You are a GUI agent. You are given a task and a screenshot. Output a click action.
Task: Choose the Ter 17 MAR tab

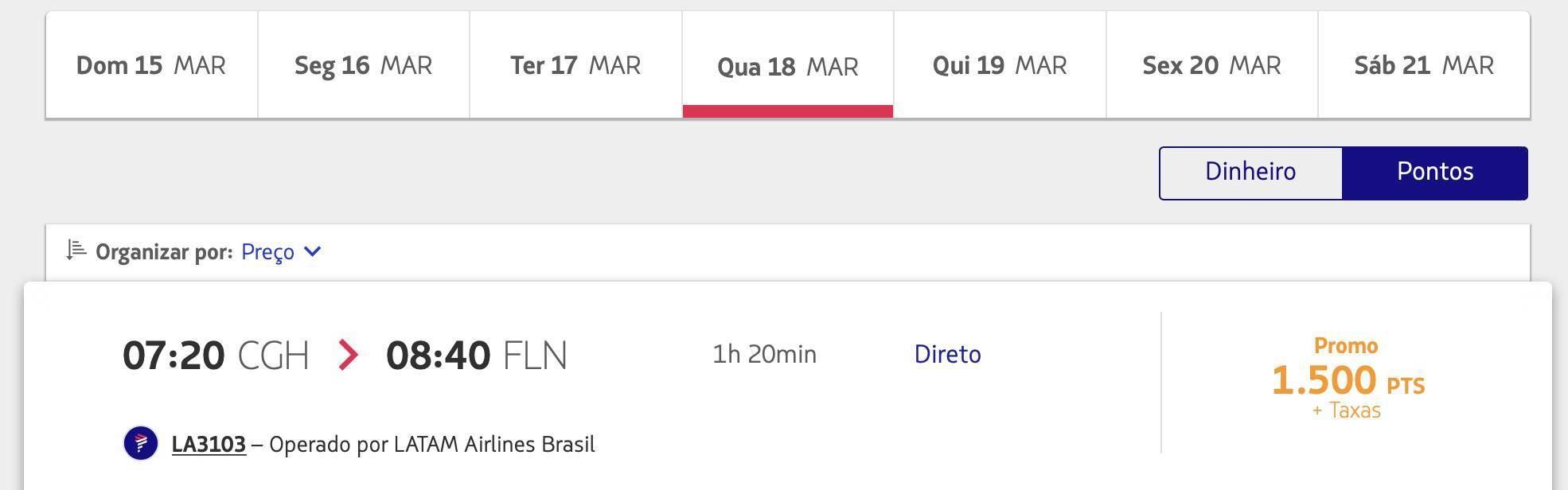coord(575,65)
